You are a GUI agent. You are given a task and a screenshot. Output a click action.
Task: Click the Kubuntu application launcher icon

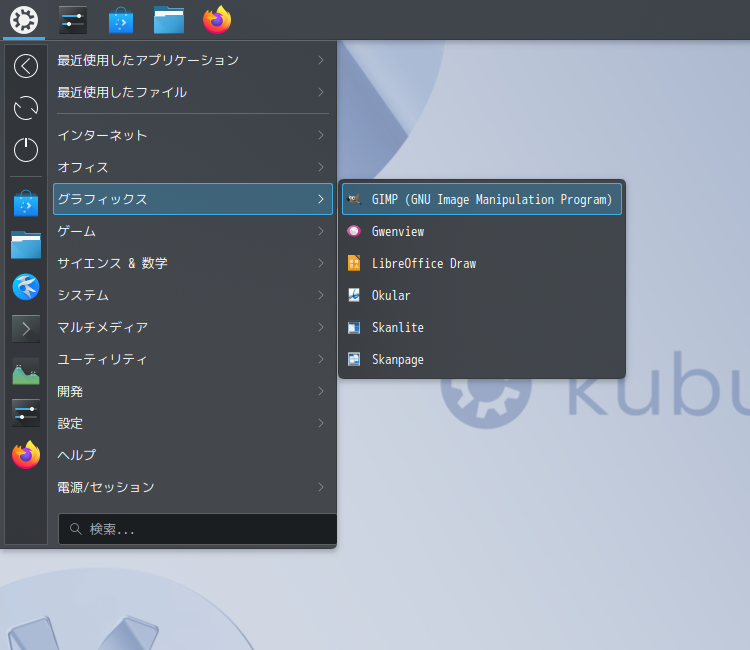(24, 20)
